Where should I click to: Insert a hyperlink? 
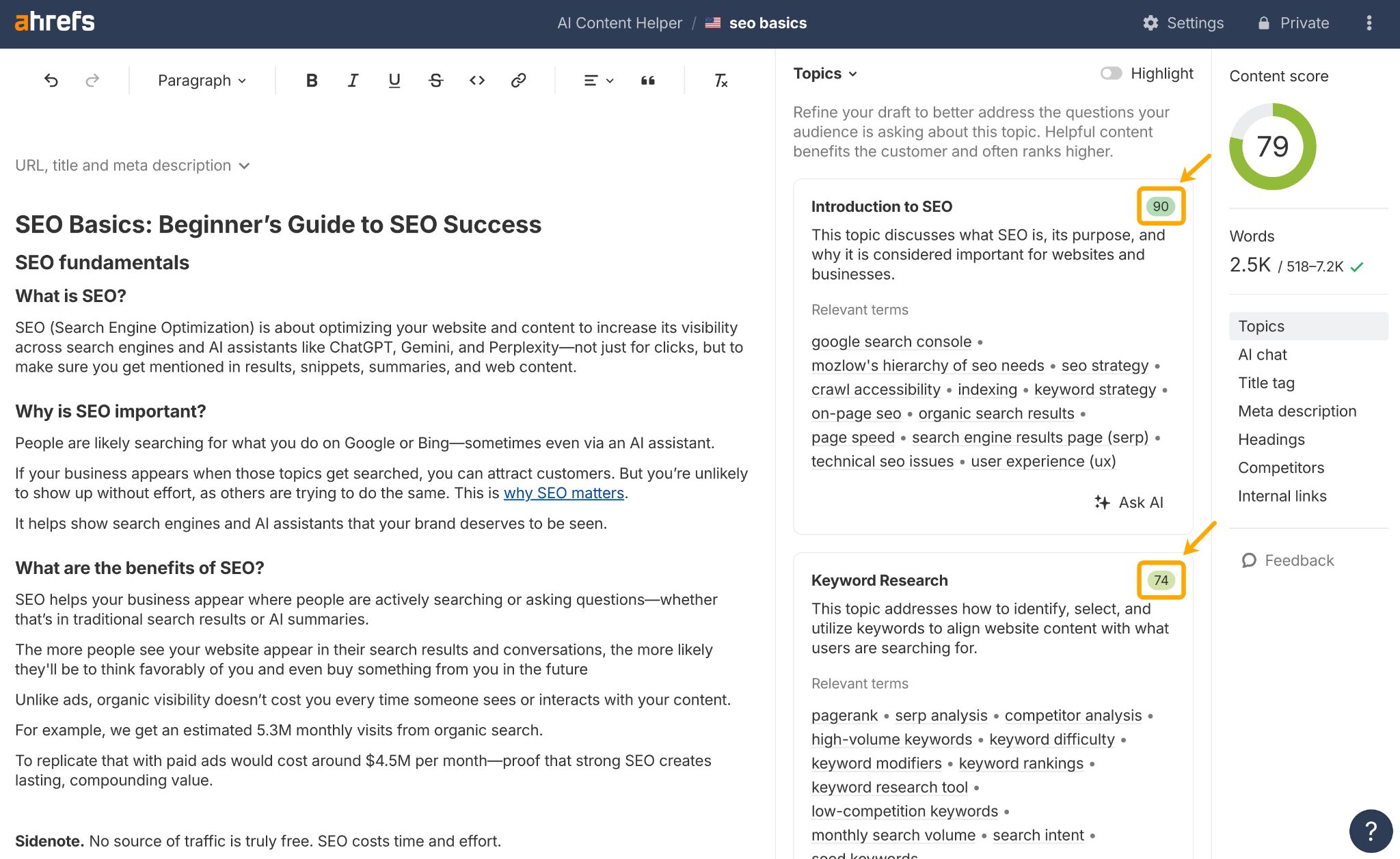(518, 80)
